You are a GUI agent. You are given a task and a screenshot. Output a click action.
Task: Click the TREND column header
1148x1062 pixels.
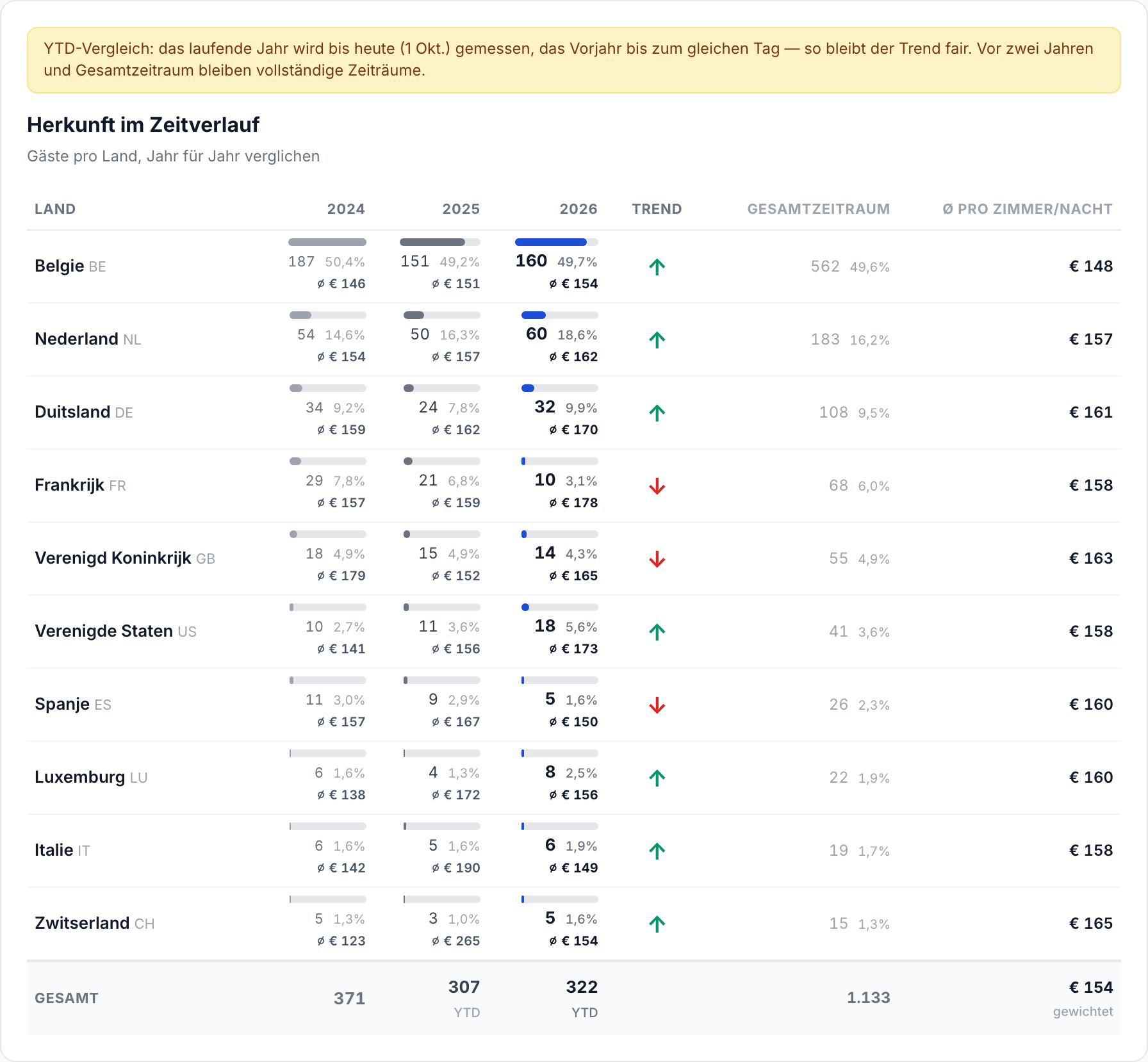click(x=657, y=209)
